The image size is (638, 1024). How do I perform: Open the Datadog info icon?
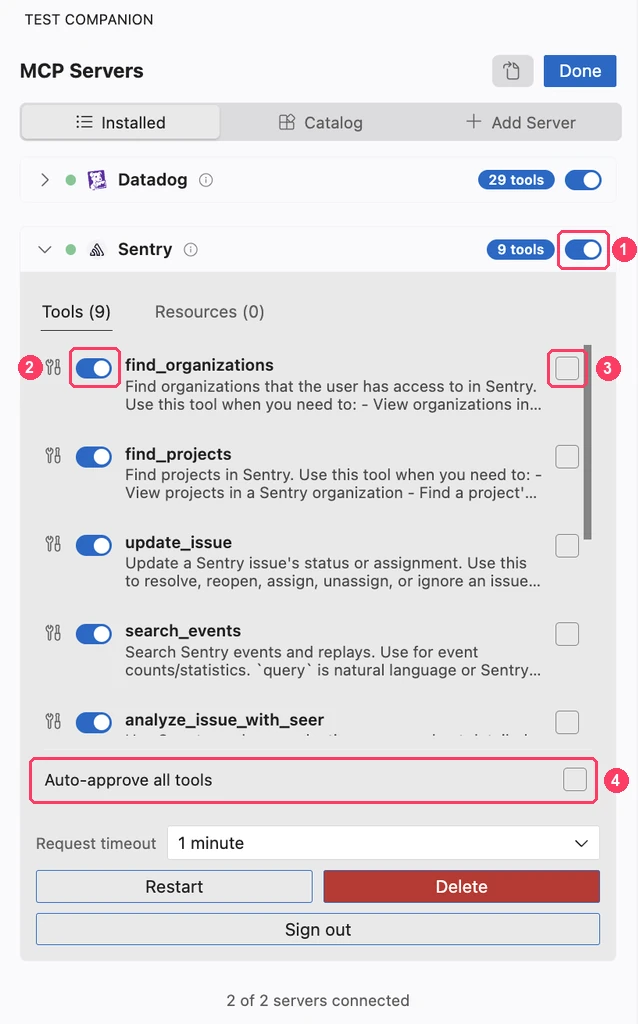pyautogui.click(x=206, y=180)
